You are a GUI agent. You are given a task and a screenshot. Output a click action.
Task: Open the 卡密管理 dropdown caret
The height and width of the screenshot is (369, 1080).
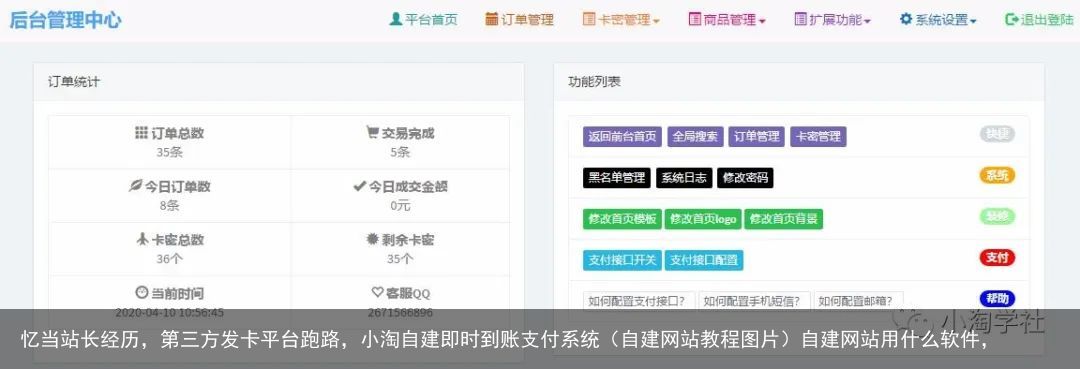656,21
